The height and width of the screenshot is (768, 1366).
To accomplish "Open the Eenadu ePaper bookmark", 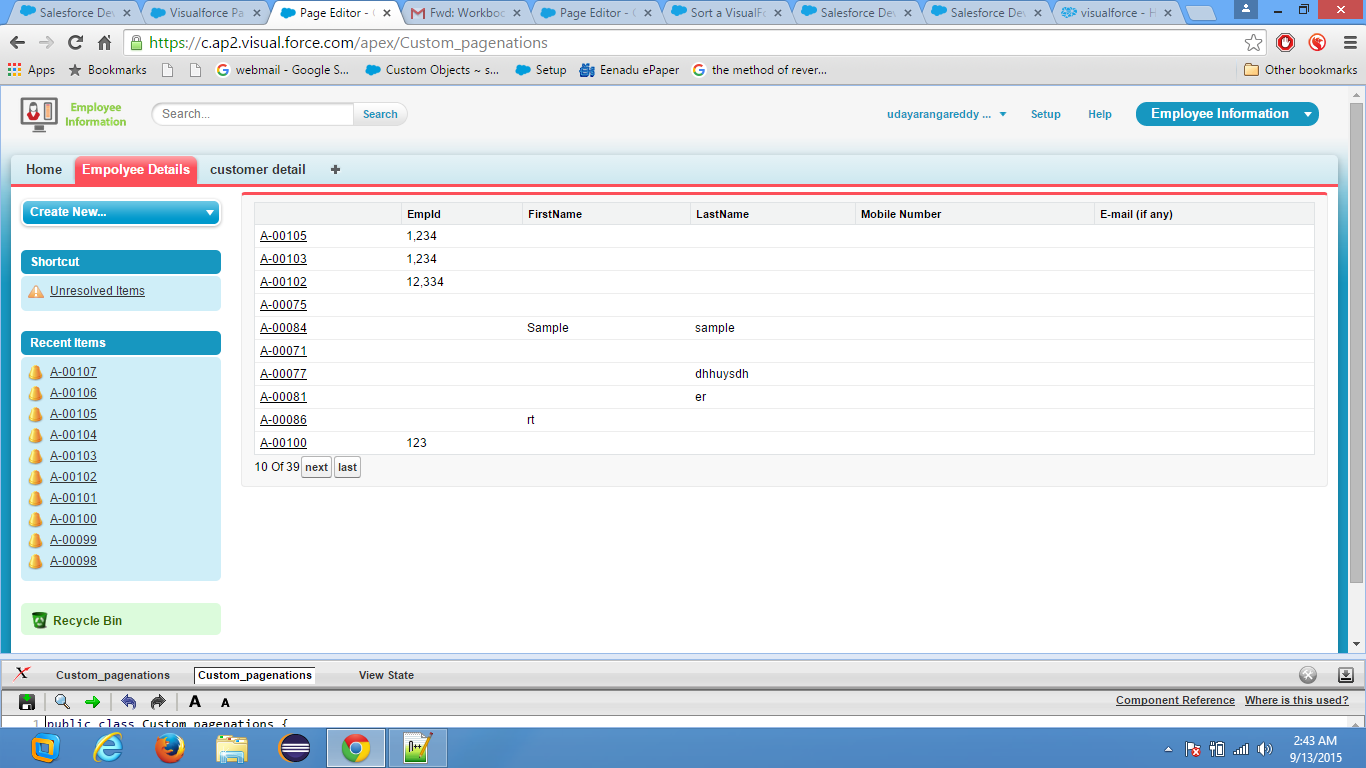I will (629, 70).
